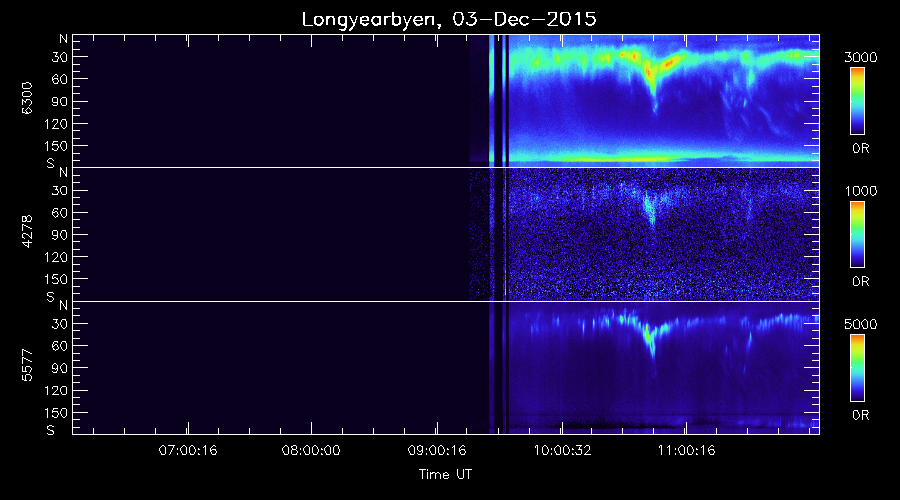Click the 90 tick label on 6300 panel
Screen dimensions: 900x500
(x=59, y=102)
